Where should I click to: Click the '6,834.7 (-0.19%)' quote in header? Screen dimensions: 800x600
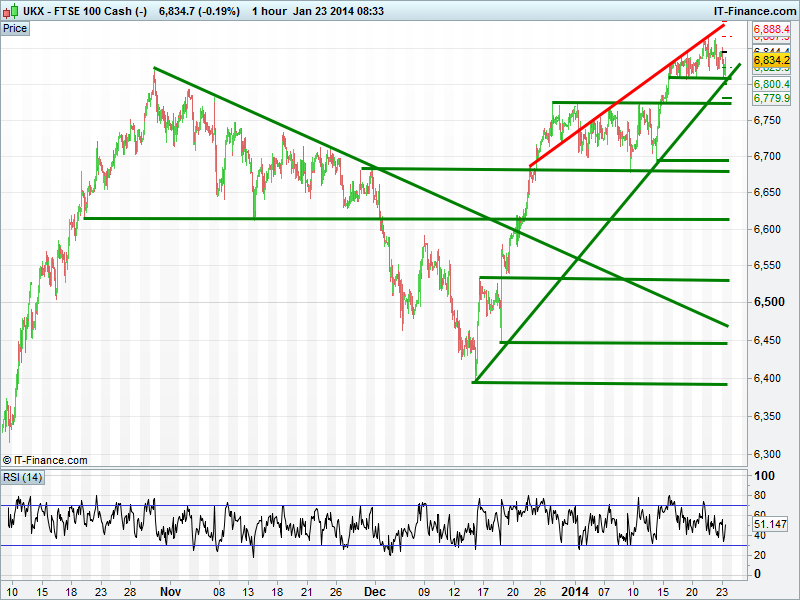coord(199,11)
